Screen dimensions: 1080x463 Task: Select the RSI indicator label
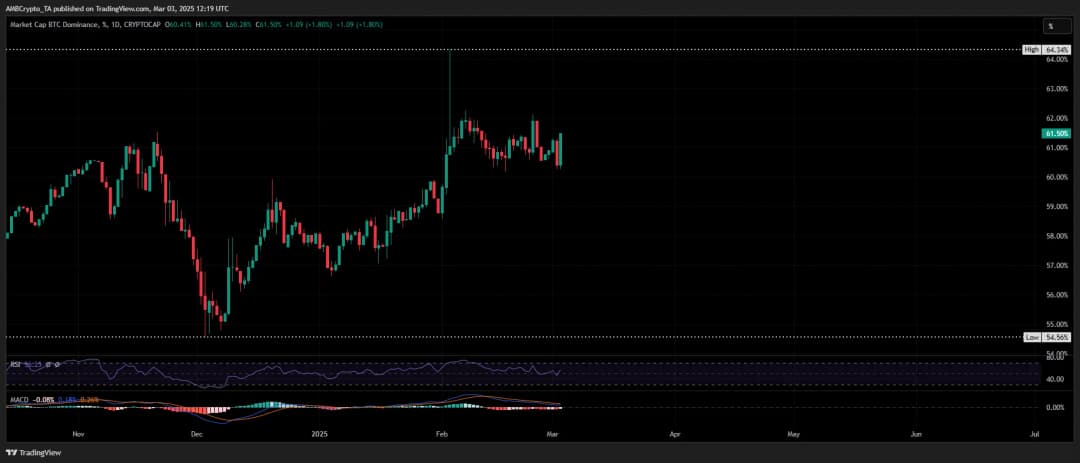point(15,365)
